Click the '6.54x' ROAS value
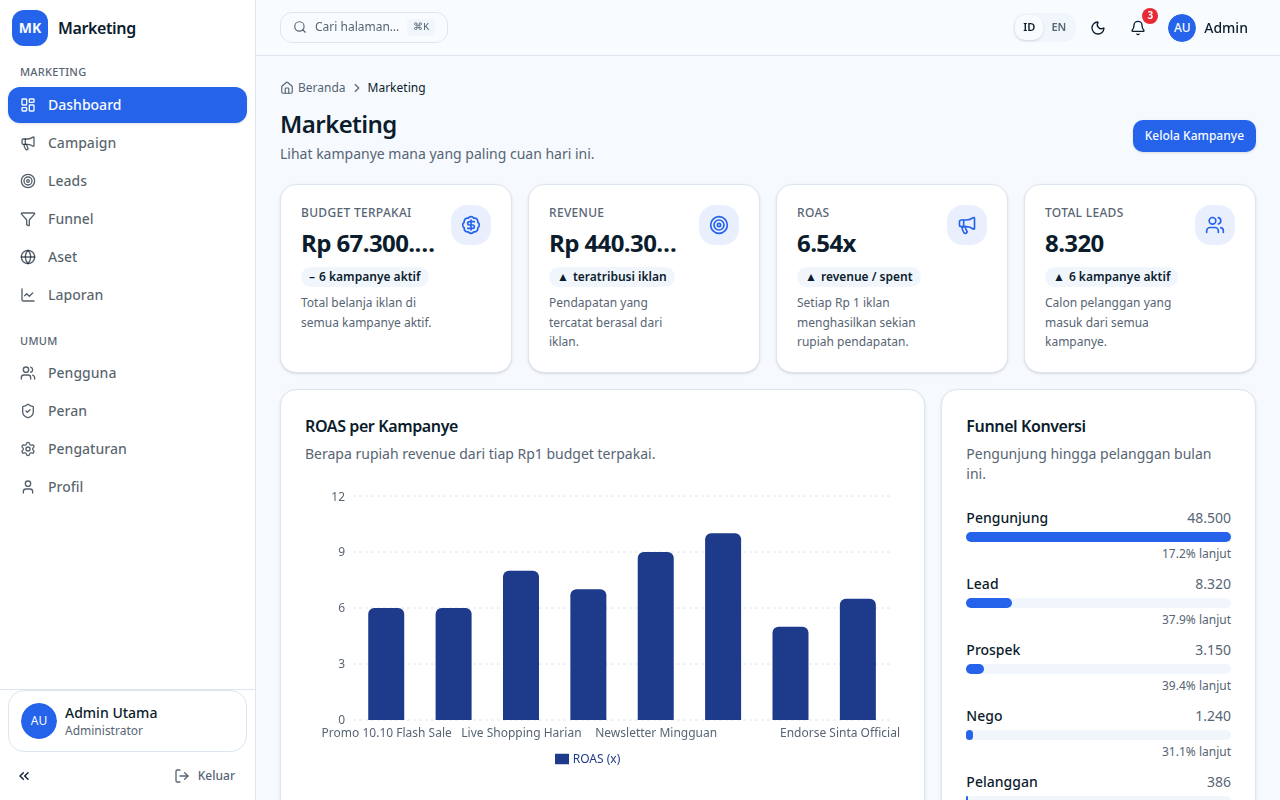Viewport: 1280px width, 800px height. coord(826,244)
